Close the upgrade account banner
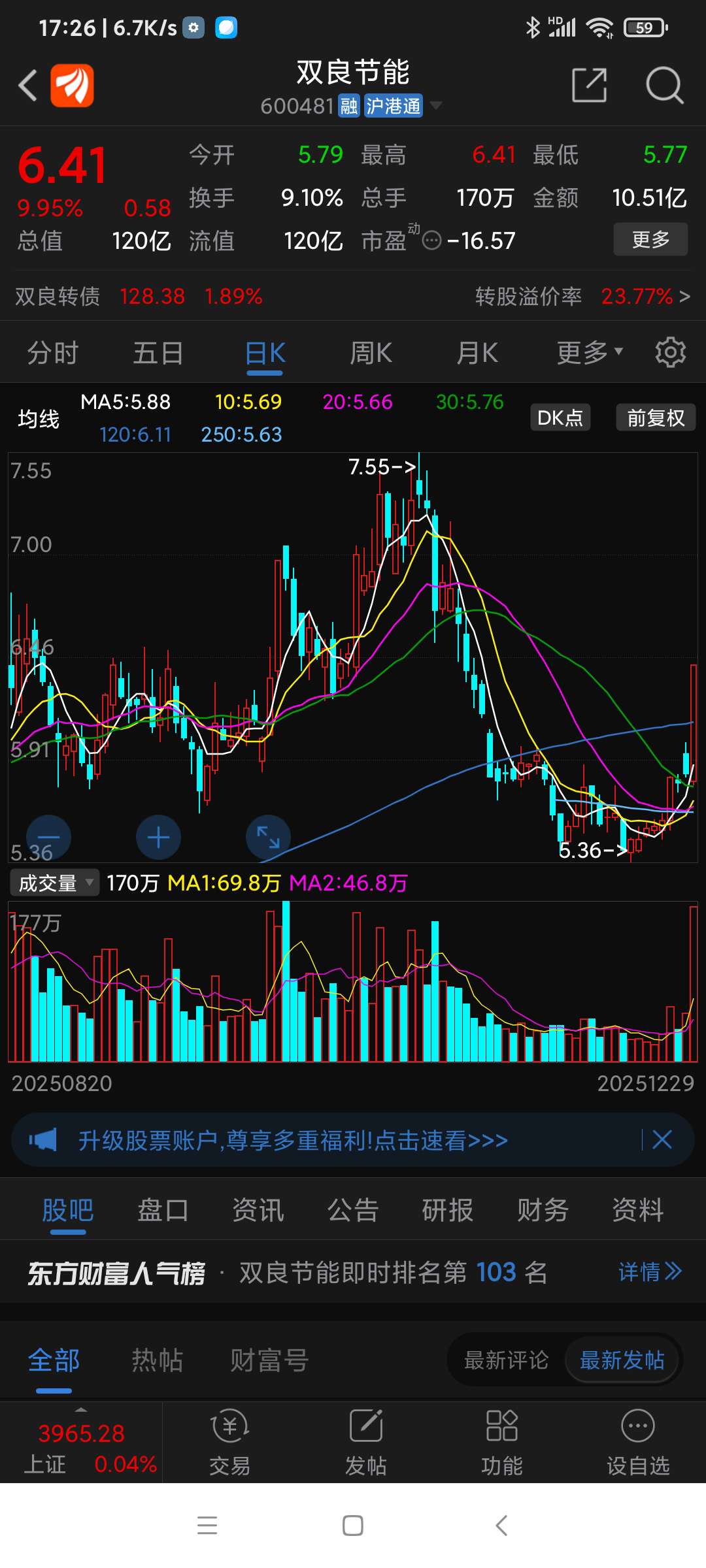This screenshot has height=1568, width=706. (x=662, y=1140)
